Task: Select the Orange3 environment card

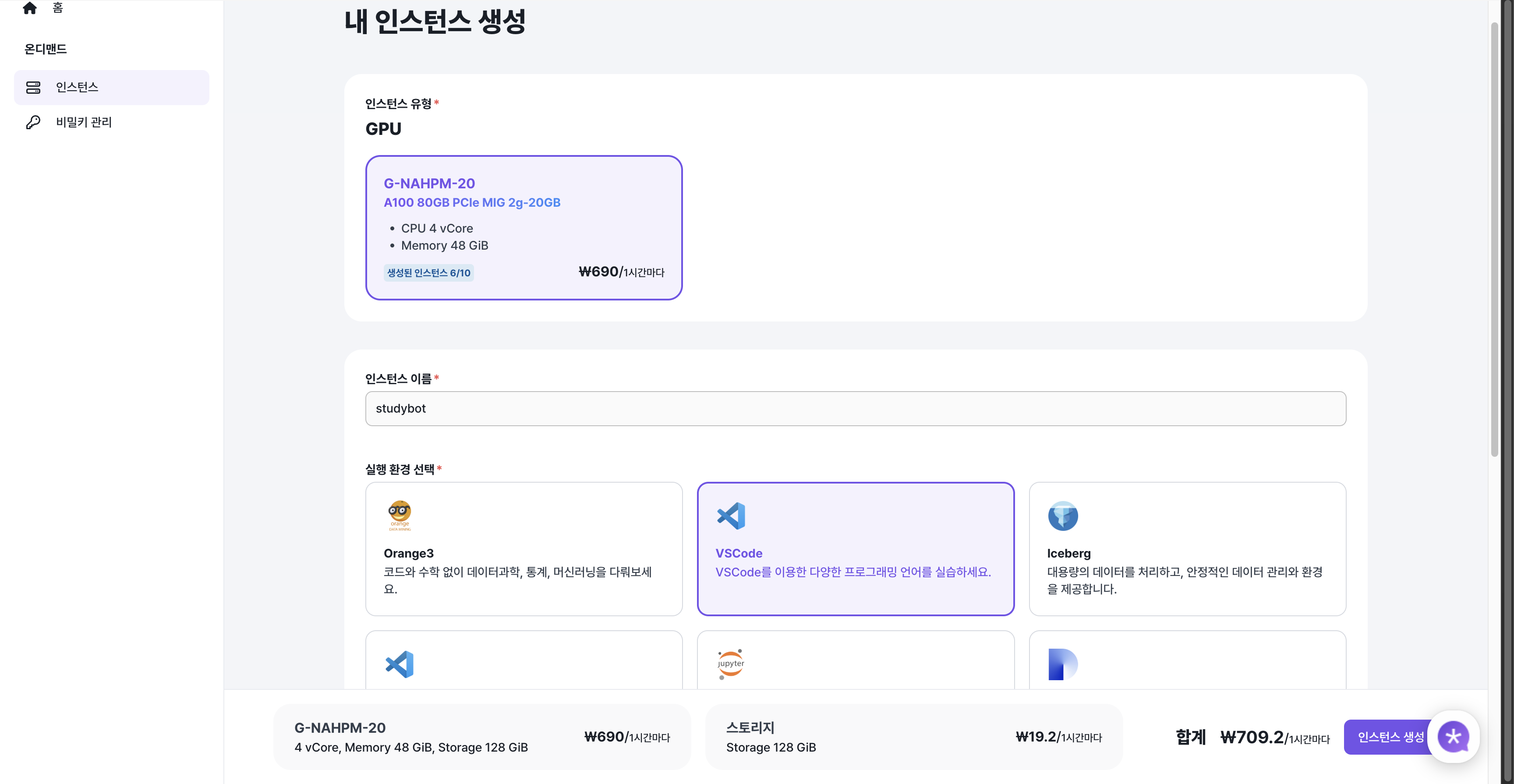Action: [x=523, y=548]
